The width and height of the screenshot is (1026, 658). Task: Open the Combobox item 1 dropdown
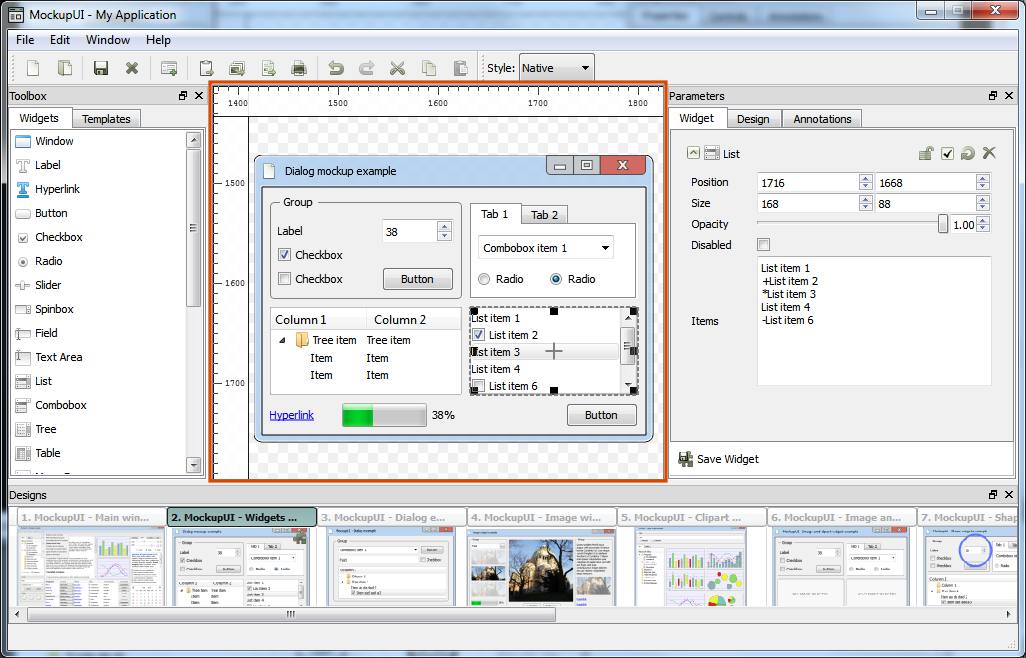[546, 248]
